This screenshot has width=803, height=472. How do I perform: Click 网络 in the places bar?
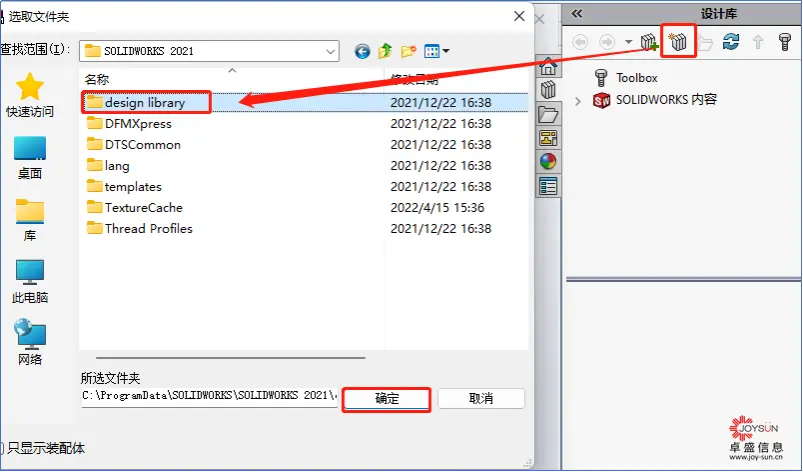click(30, 342)
